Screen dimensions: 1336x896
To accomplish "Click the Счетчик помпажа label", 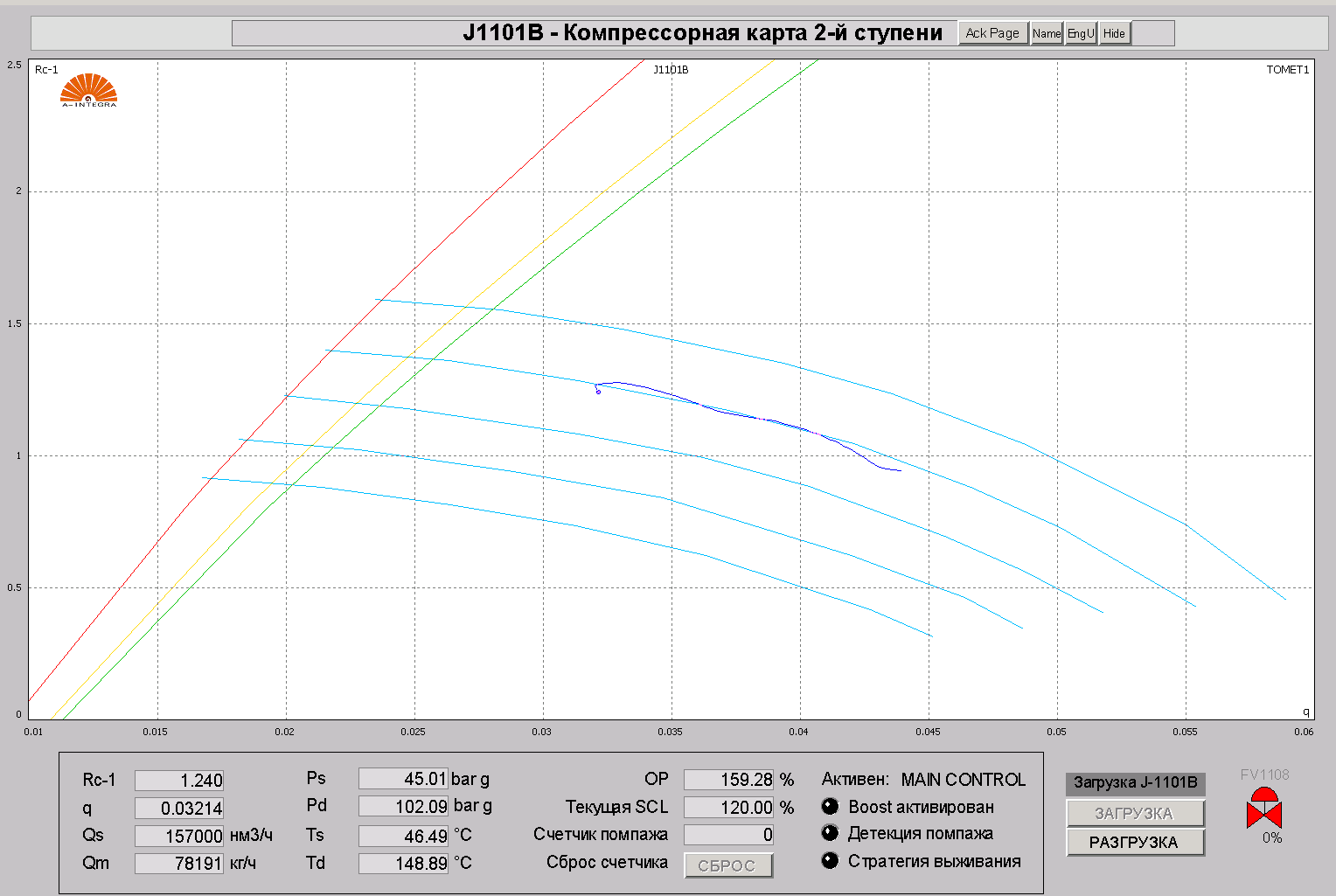I will click(x=601, y=835).
